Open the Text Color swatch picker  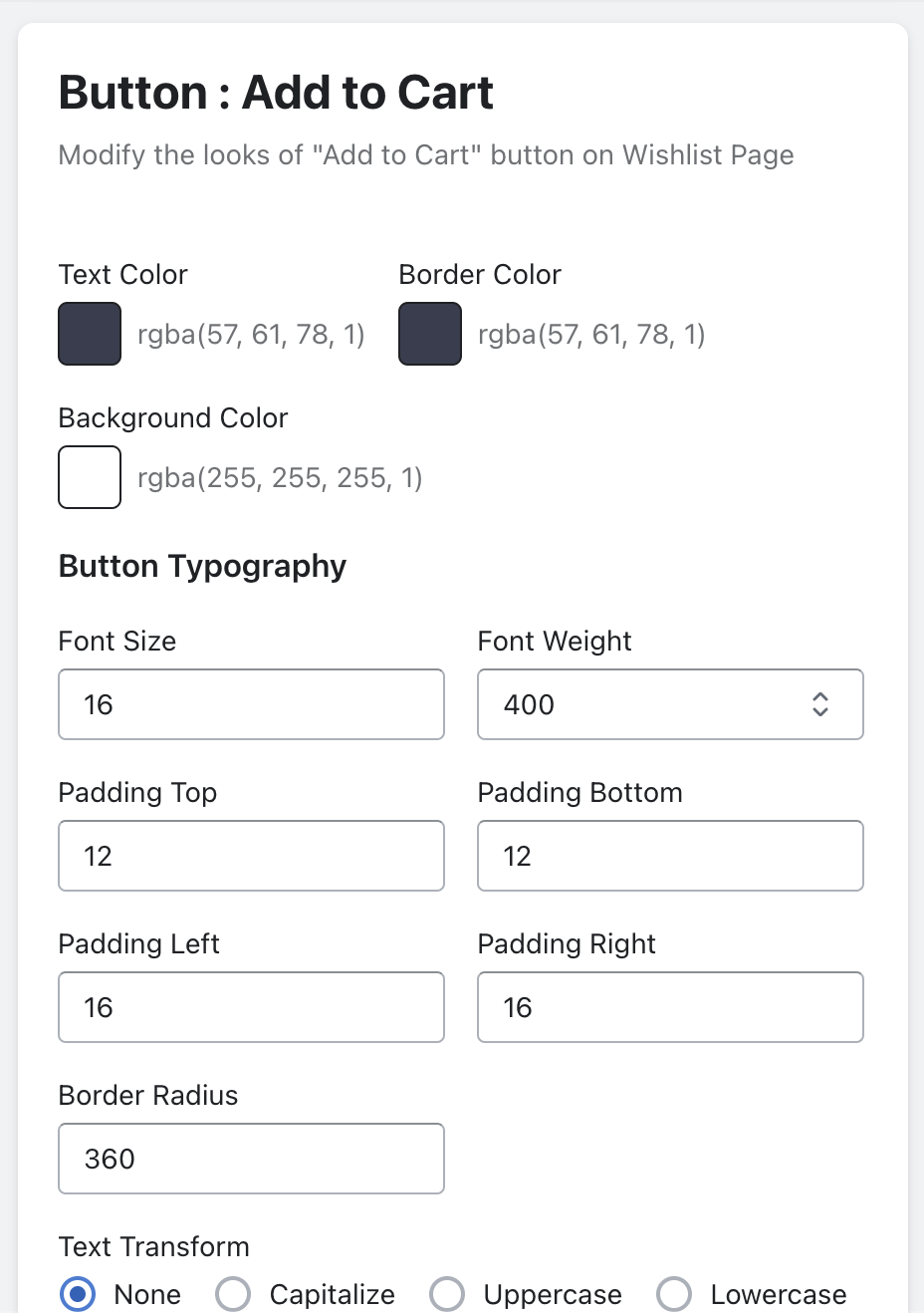(90, 334)
